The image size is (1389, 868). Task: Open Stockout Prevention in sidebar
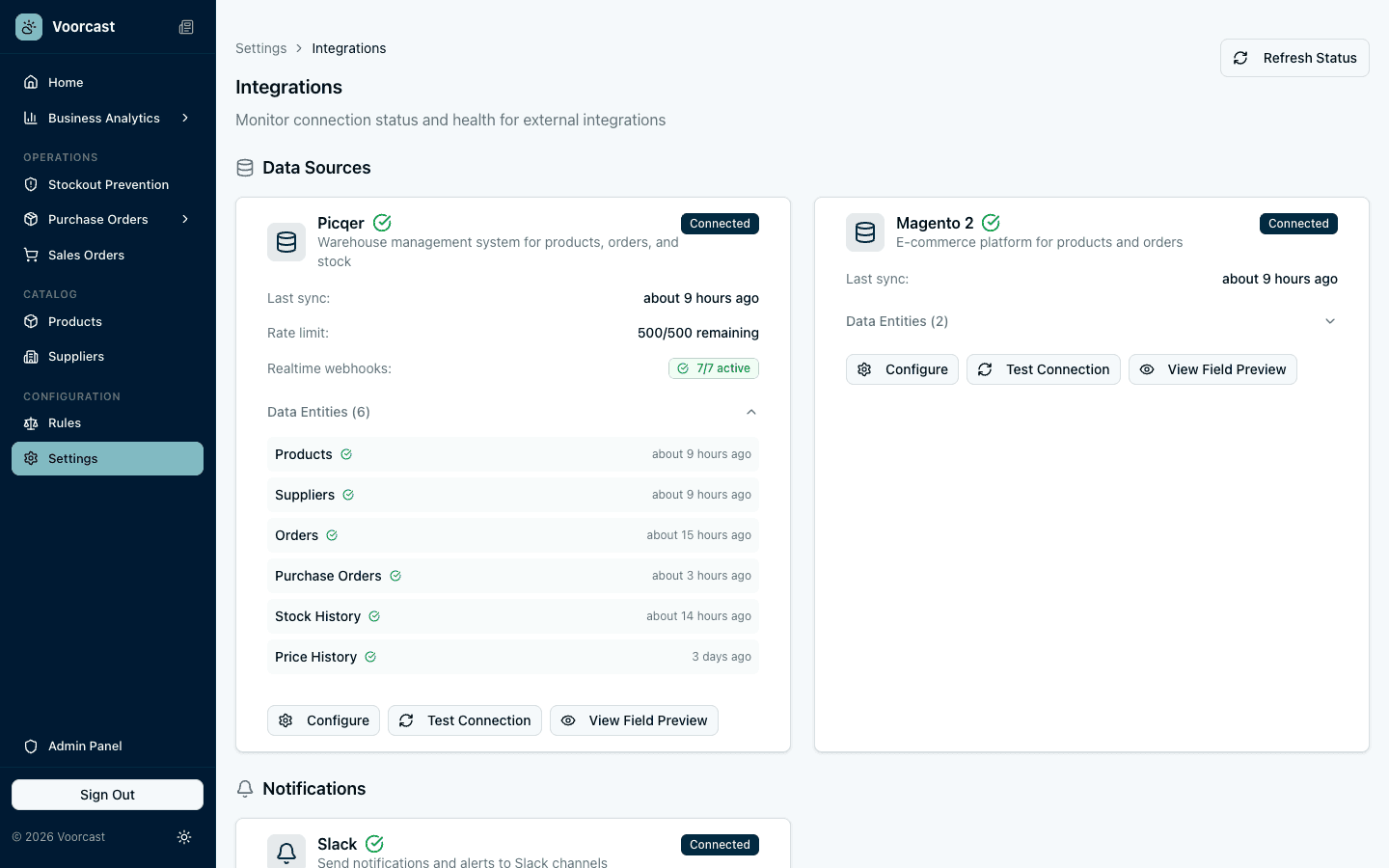[108, 184]
